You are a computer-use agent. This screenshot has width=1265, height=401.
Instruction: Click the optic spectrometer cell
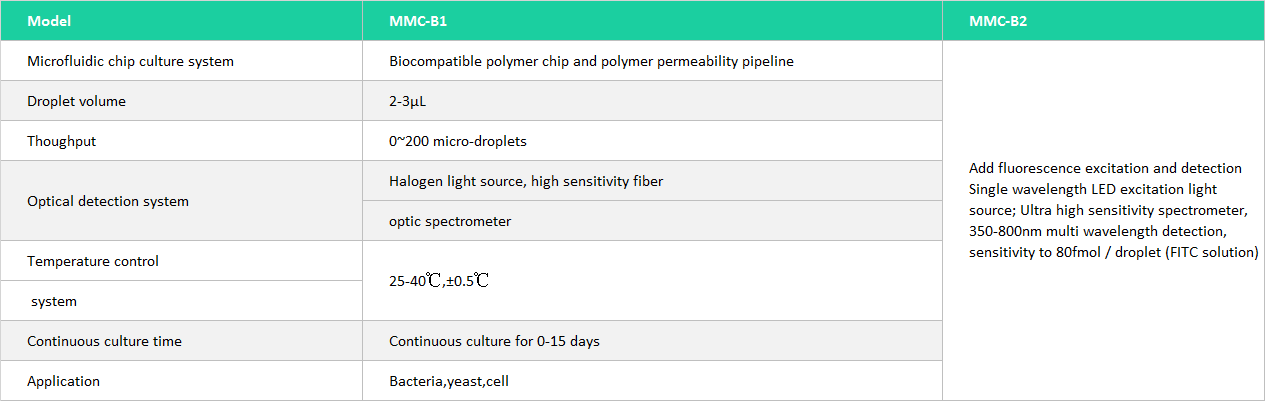450,221
